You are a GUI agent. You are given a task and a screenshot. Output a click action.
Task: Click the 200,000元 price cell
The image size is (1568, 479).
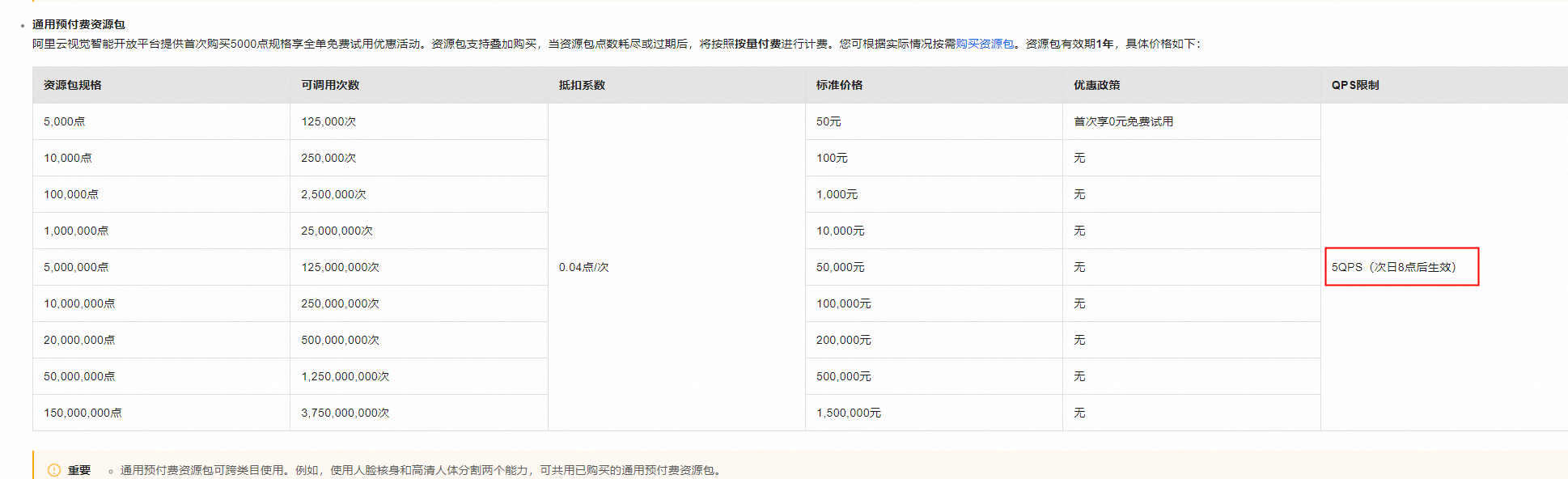coord(934,340)
